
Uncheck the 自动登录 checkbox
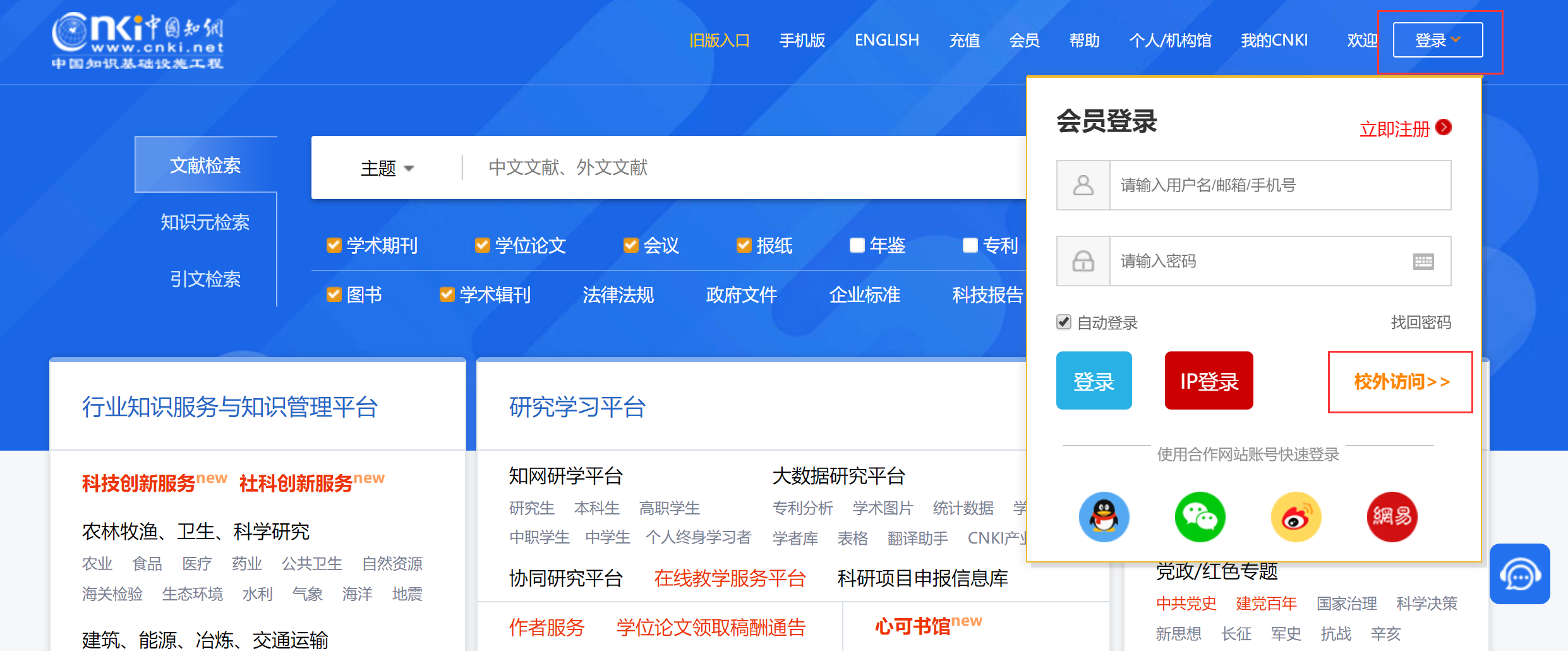point(1064,322)
